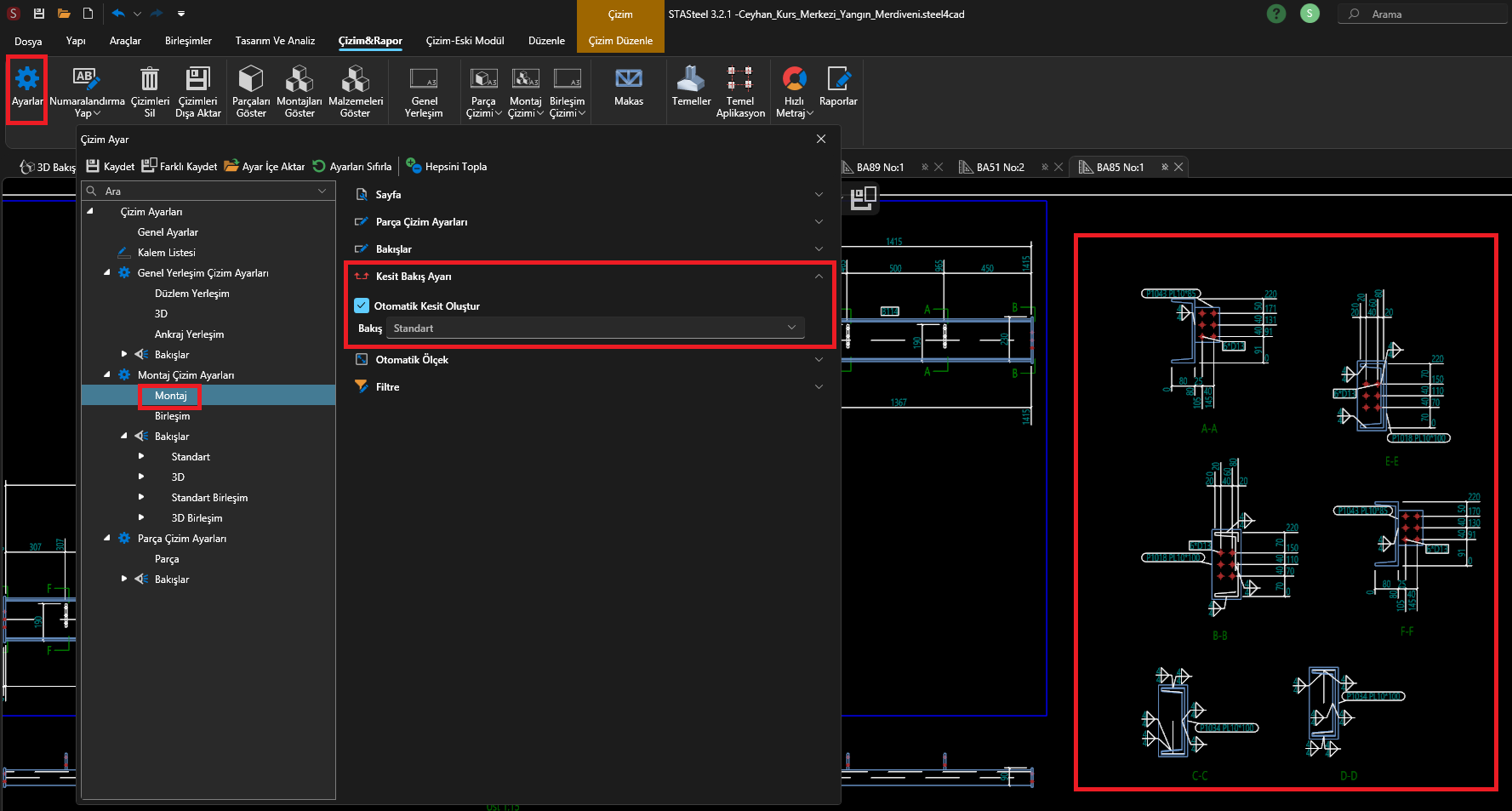Screen dimensions: 1512x811
Task: Click the Çizimleri Sil trash icon
Action: (149, 79)
